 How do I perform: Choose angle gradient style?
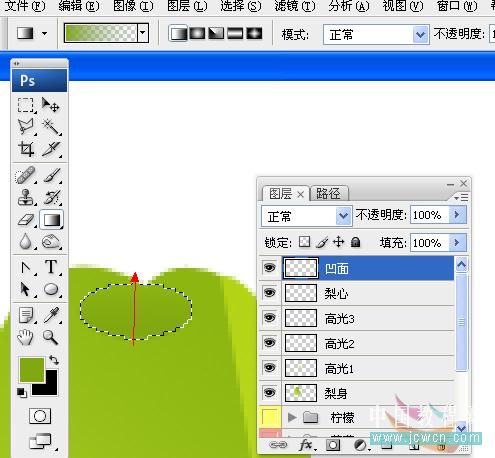pyautogui.click(x=216, y=34)
